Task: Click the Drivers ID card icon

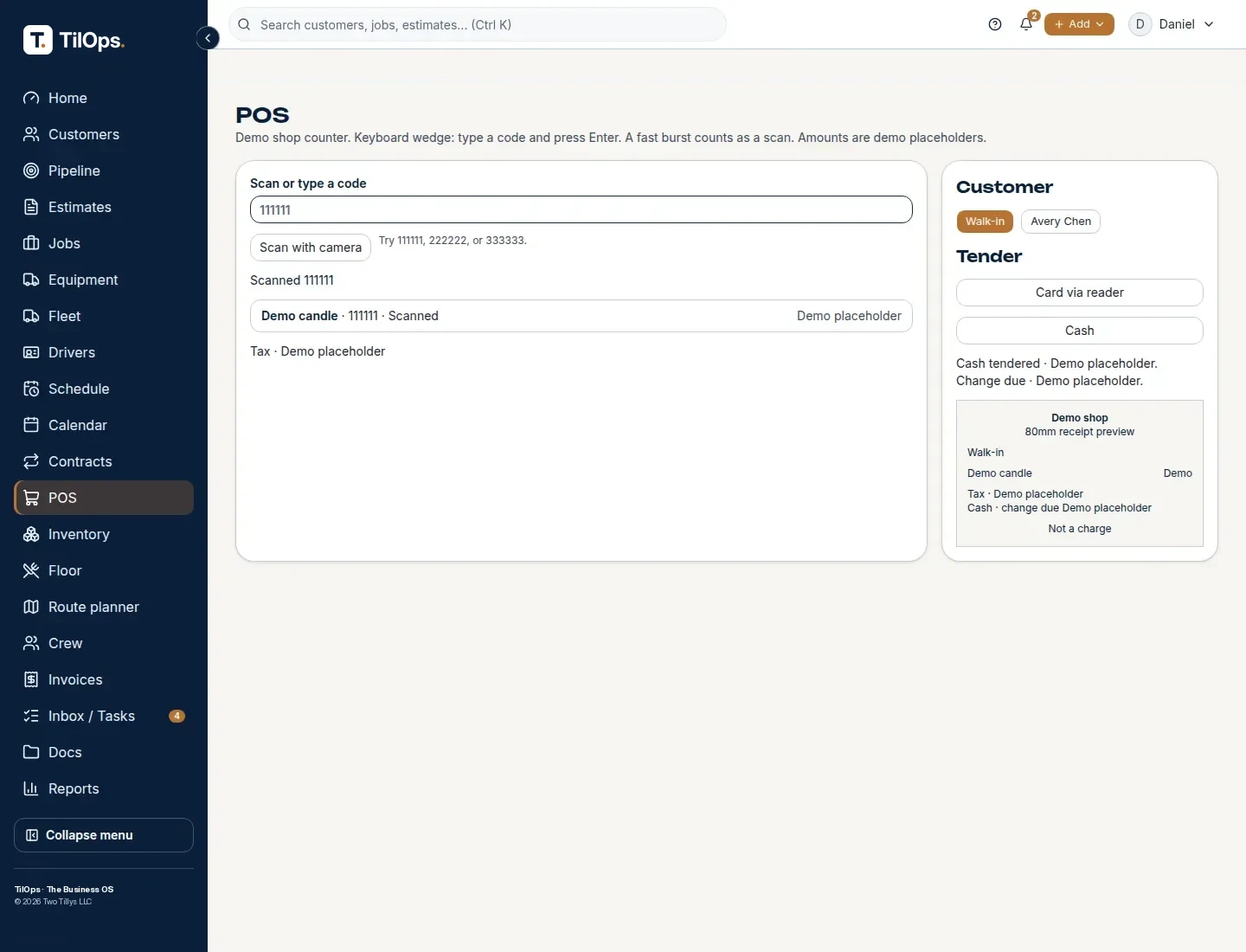Action: point(31,352)
